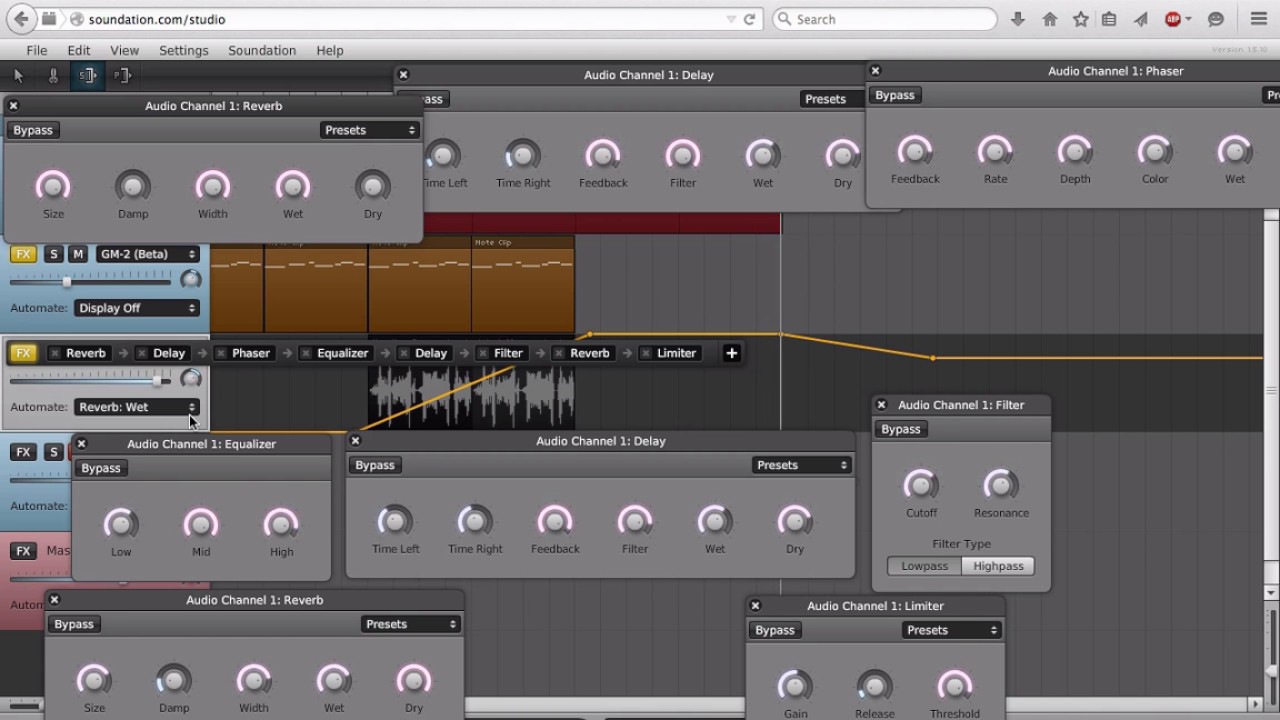
Task: Bookmark the page with the star icon
Action: (x=1080, y=19)
